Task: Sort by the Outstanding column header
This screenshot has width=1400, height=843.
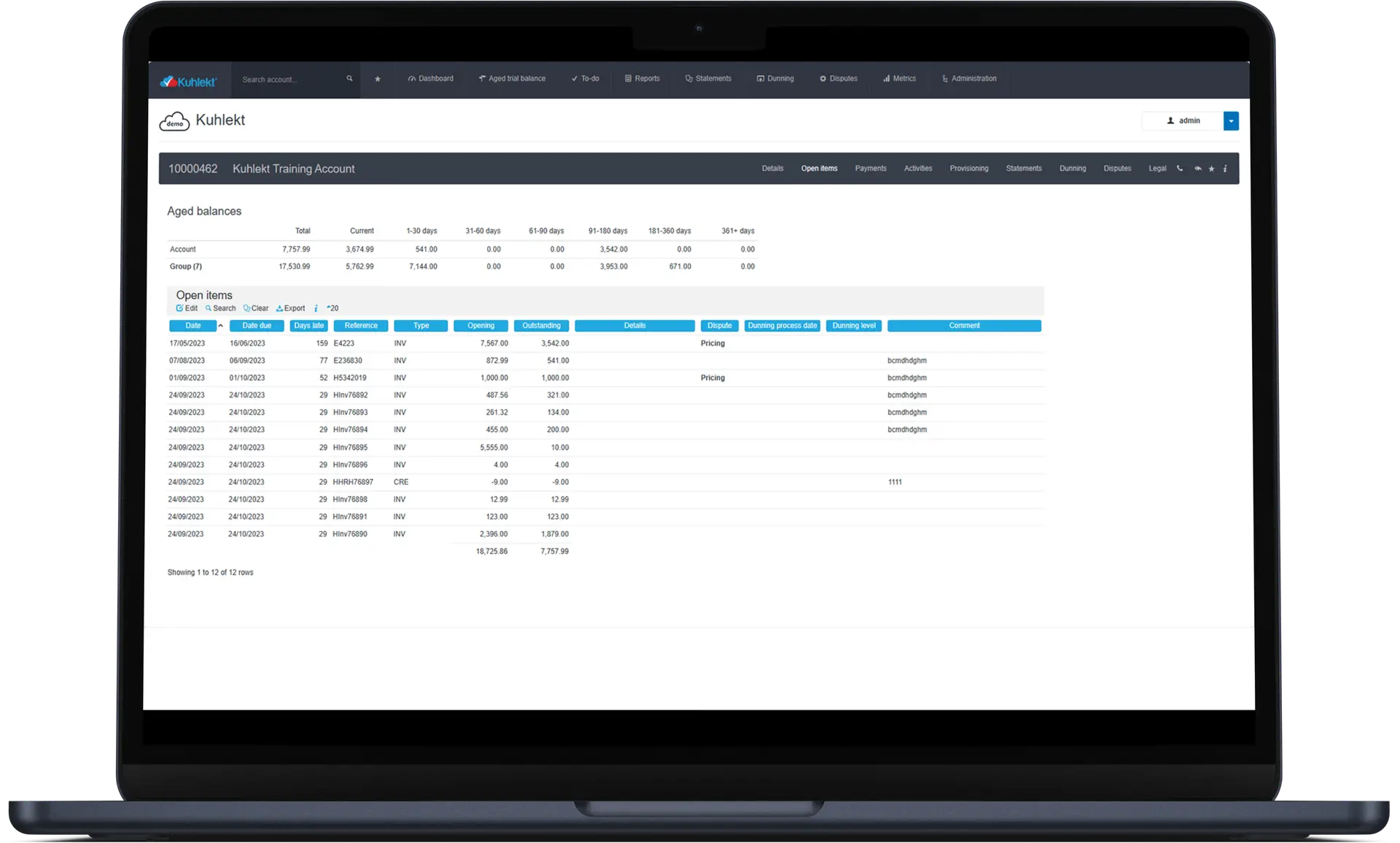Action: click(542, 326)
